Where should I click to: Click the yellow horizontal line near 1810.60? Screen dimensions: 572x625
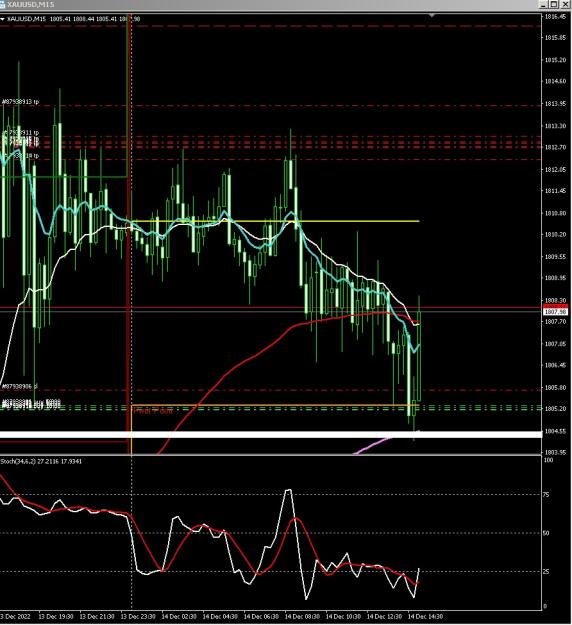(x=275, y=221)
